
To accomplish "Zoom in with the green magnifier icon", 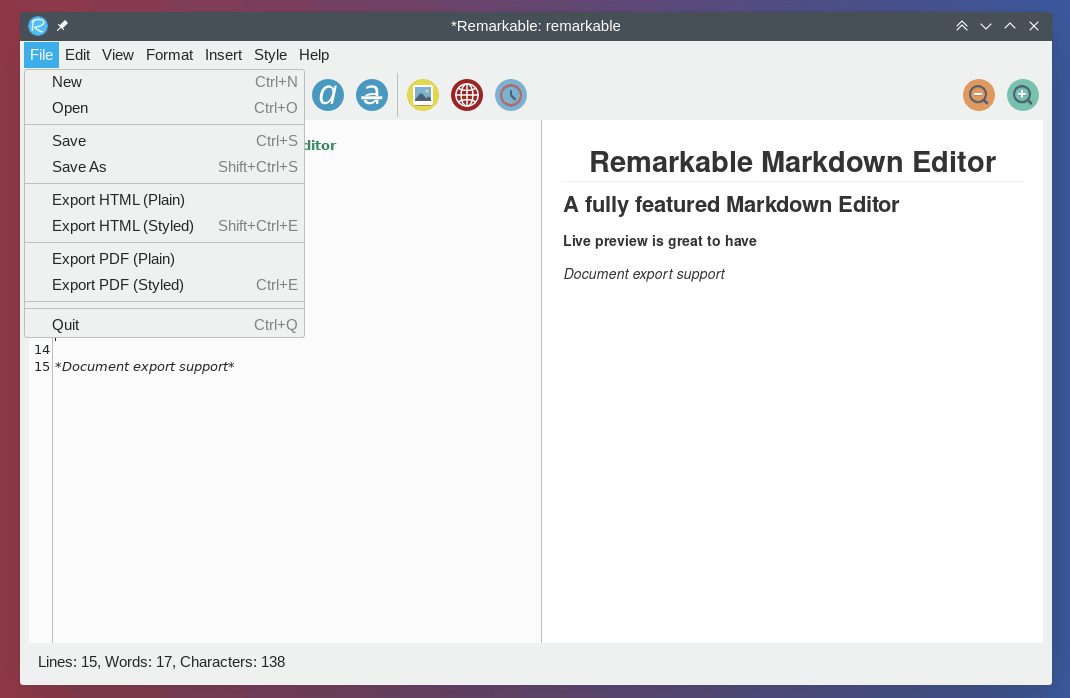I will (1023, 95).
